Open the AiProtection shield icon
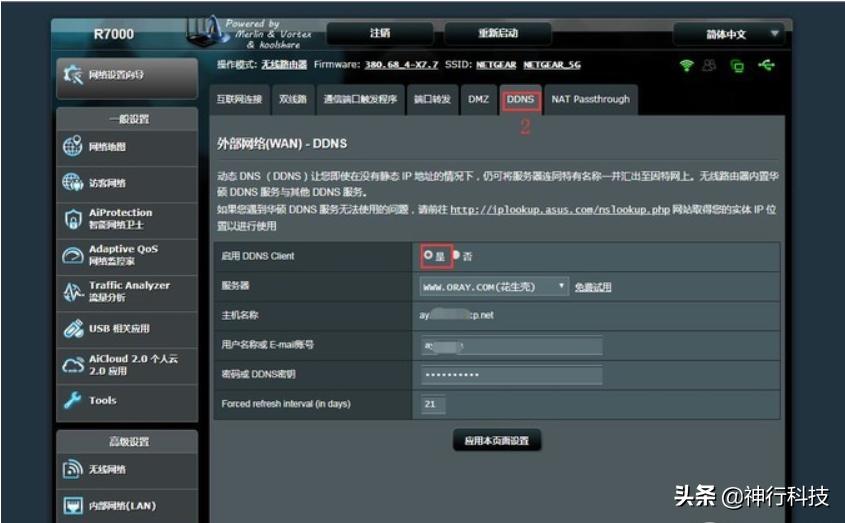The image size is (845, 523). pyautogui.click(x=73, y=218)
